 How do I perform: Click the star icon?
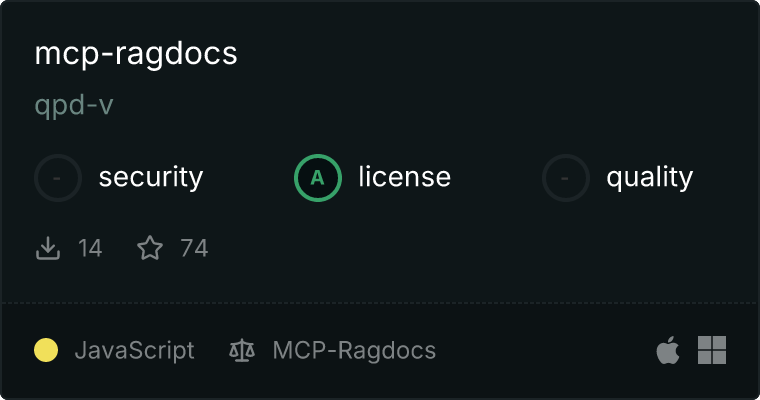(x=150, y=248)
